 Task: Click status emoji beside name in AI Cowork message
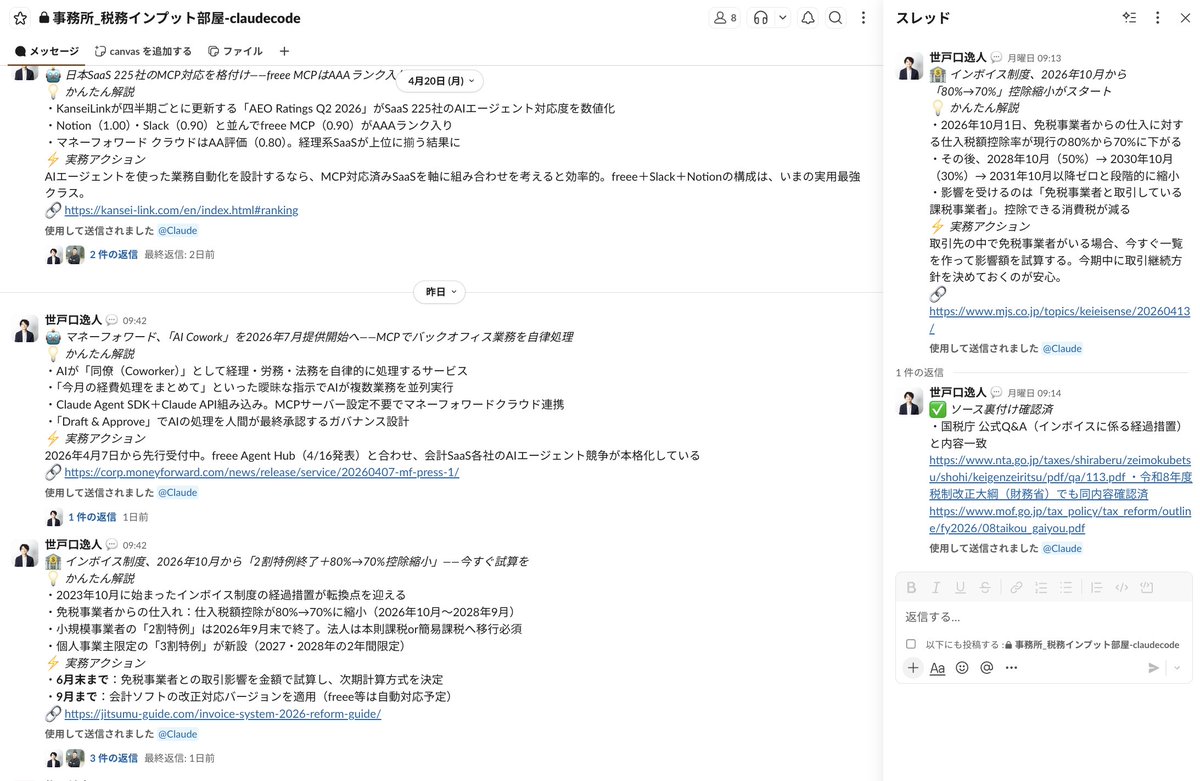[112, 321]
